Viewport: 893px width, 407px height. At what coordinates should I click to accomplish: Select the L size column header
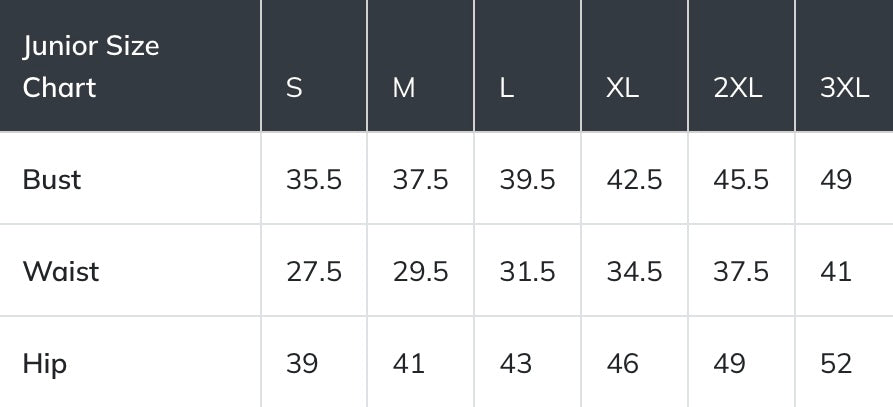pos(507,88)
